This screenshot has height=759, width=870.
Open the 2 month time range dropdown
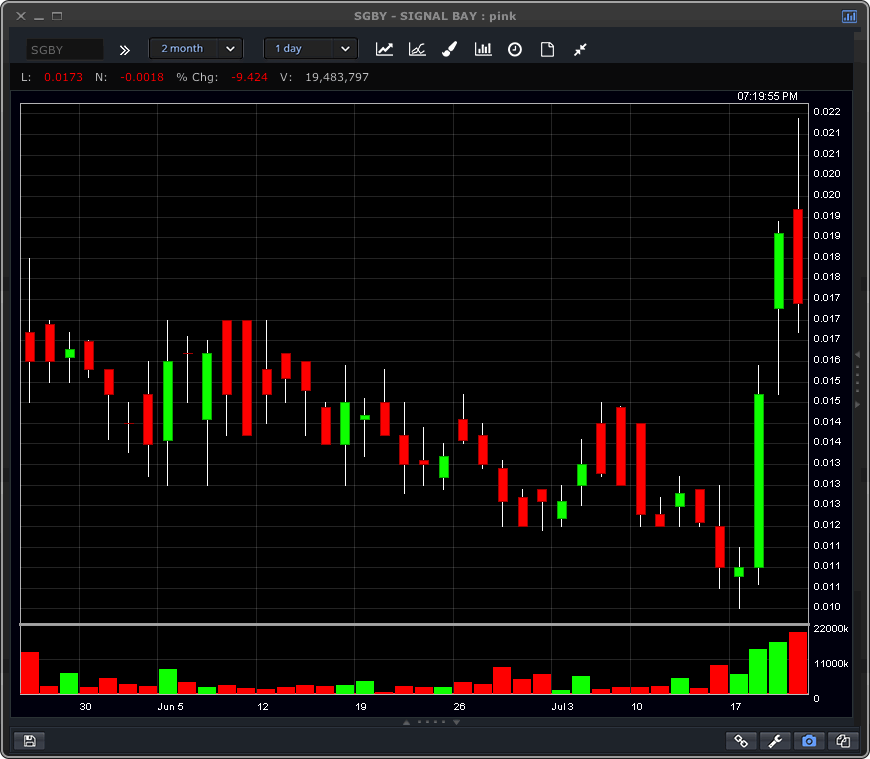point(195,49)
